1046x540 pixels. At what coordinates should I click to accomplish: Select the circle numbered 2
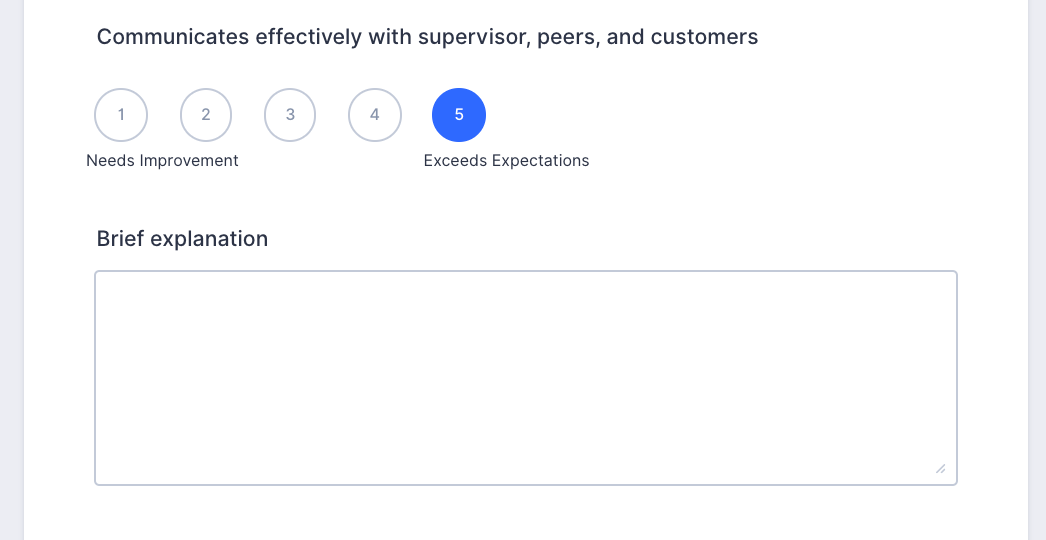tap(206, 115)
